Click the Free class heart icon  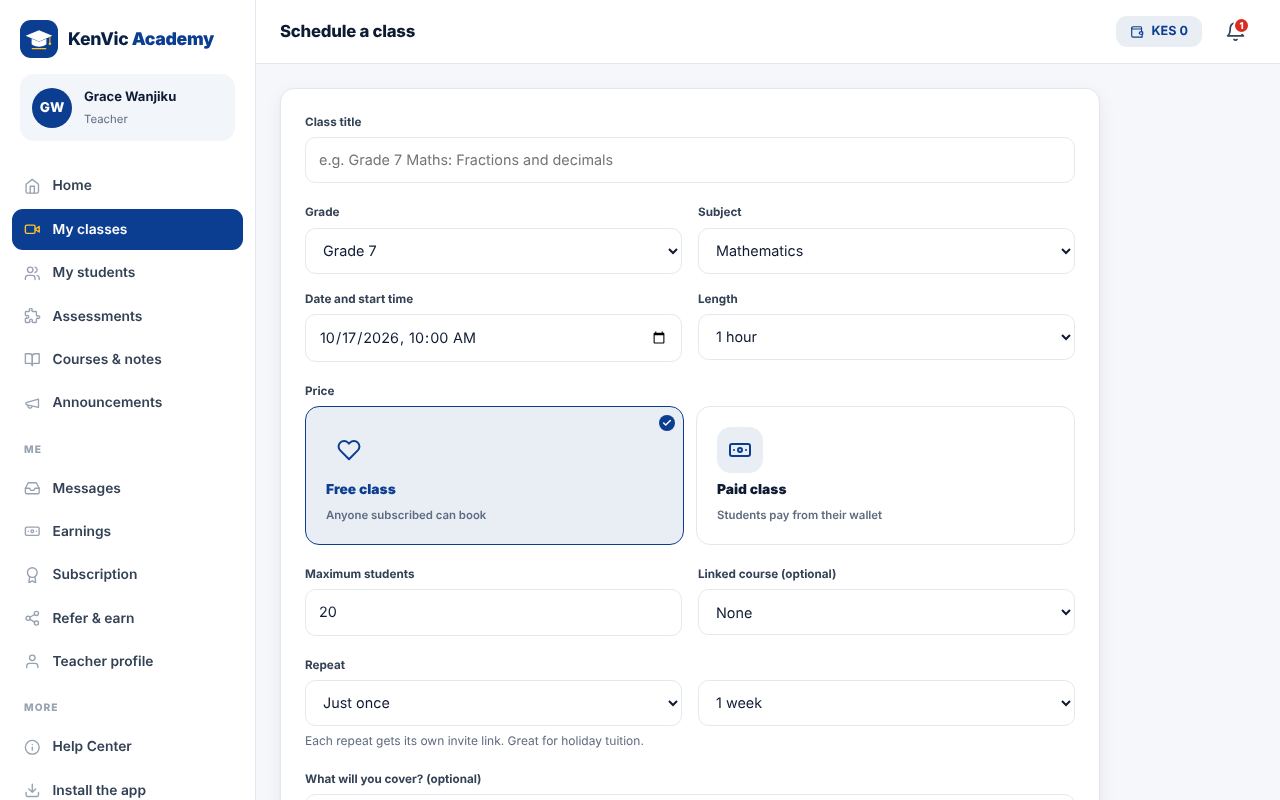click(x=349, y=450)
